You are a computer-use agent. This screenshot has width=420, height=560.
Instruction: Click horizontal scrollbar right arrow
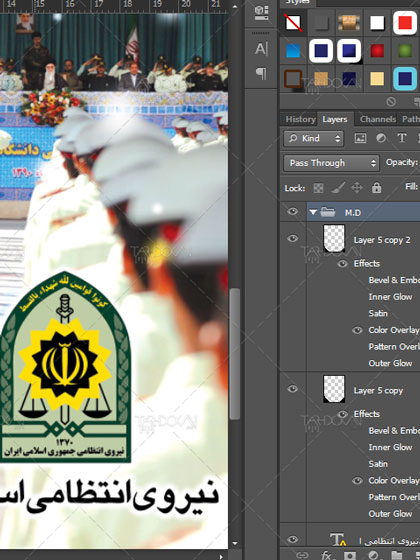click(221, 556)
